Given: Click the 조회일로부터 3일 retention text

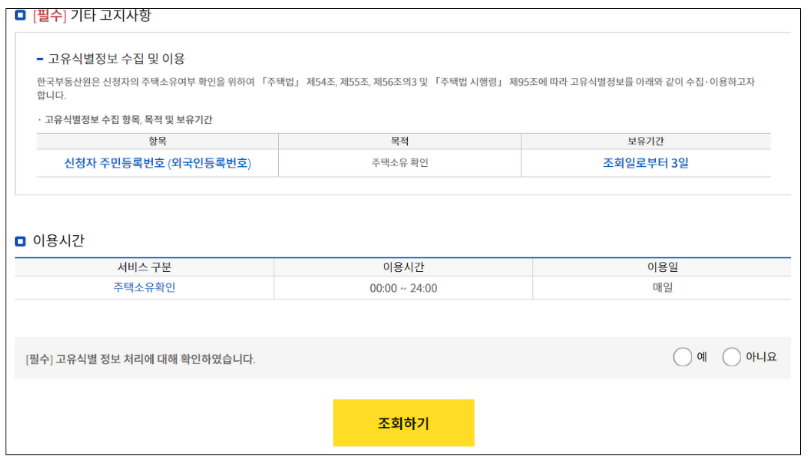Looking at the screenshot, I should click(645, 163).
